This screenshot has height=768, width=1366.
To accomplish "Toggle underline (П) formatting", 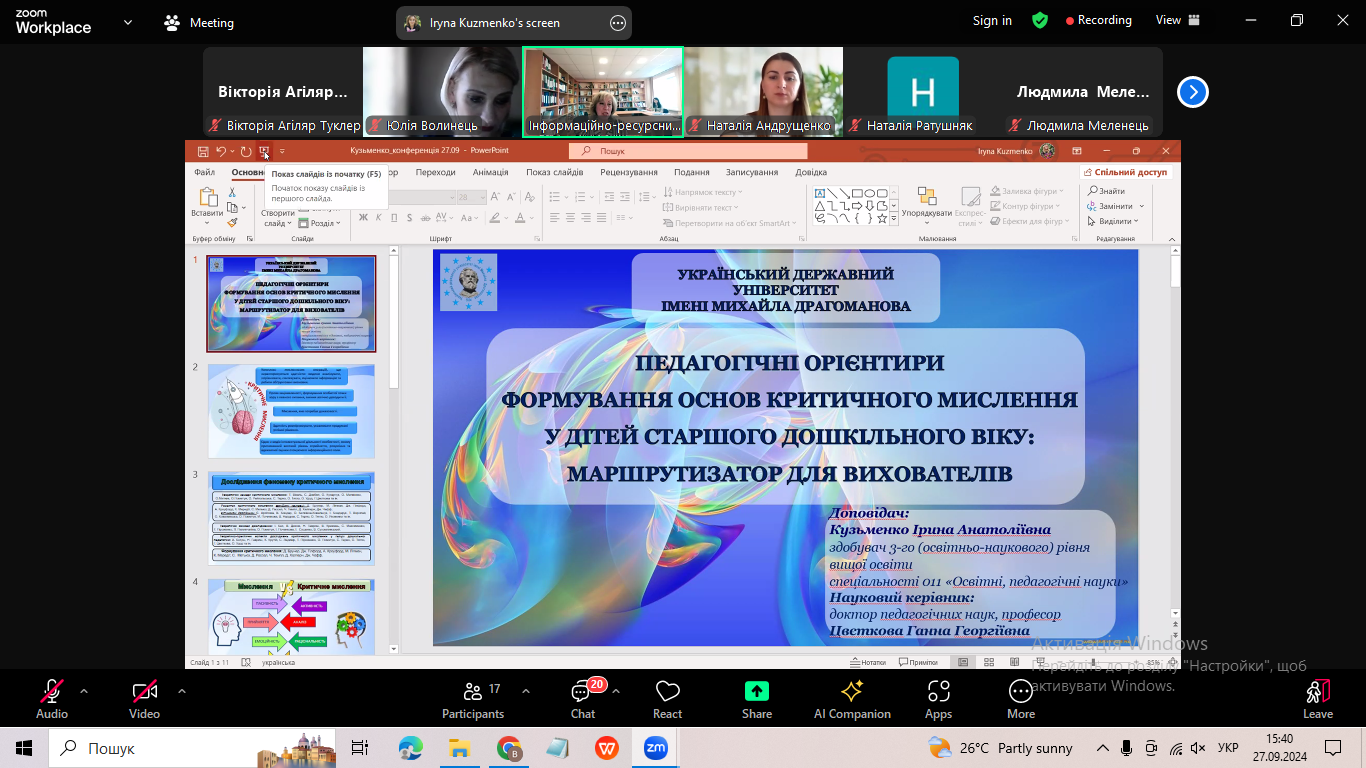I will click(394, 217).
